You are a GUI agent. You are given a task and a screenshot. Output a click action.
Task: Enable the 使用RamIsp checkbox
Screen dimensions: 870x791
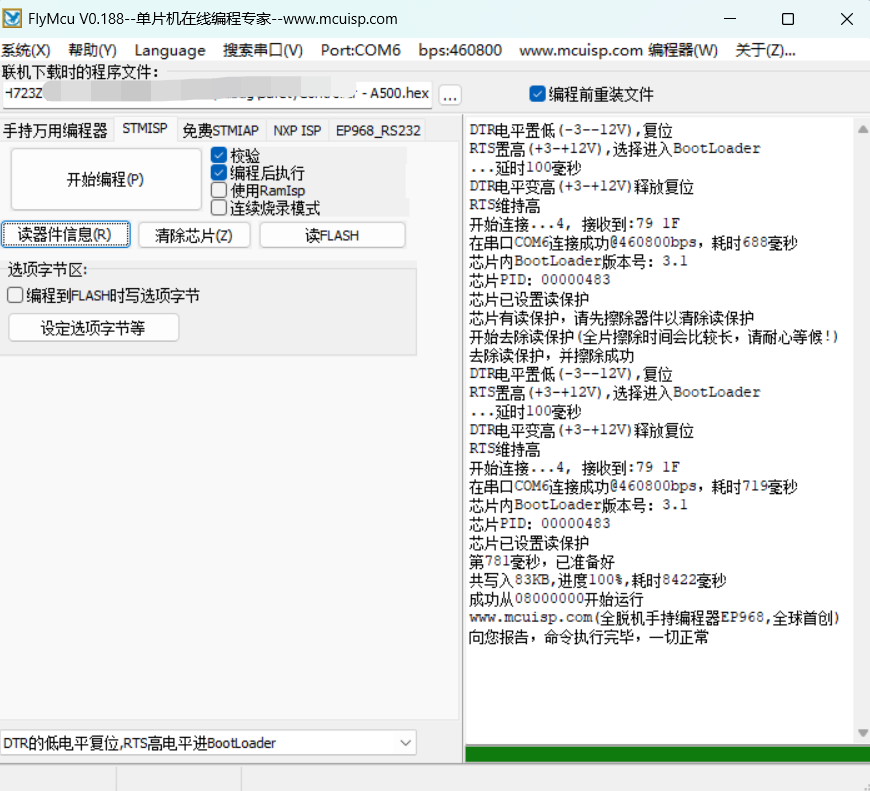click(220, 190)
